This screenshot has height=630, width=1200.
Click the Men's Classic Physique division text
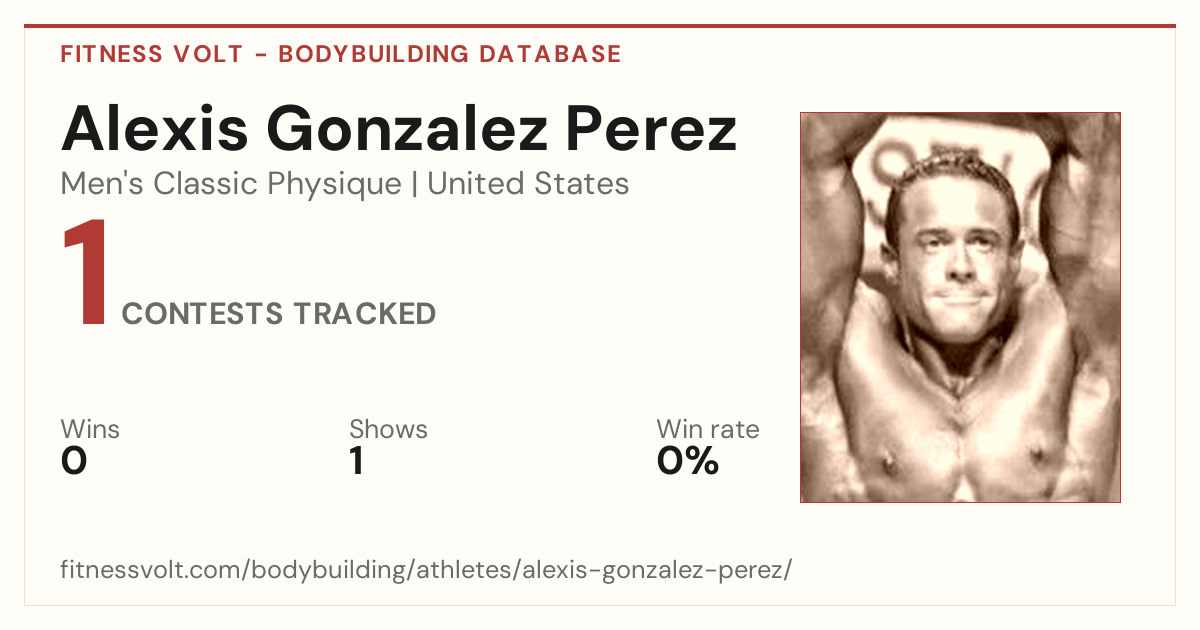(232, 184)
